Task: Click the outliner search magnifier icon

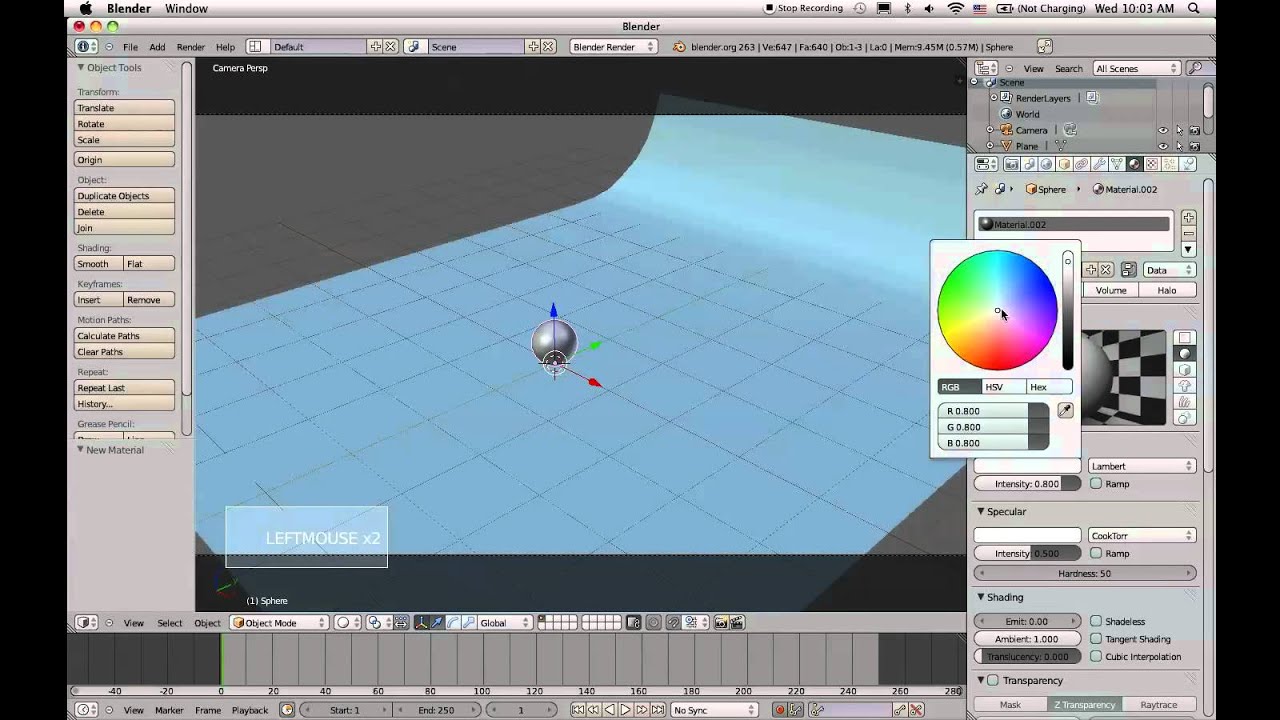Action: click(1194, 68)
